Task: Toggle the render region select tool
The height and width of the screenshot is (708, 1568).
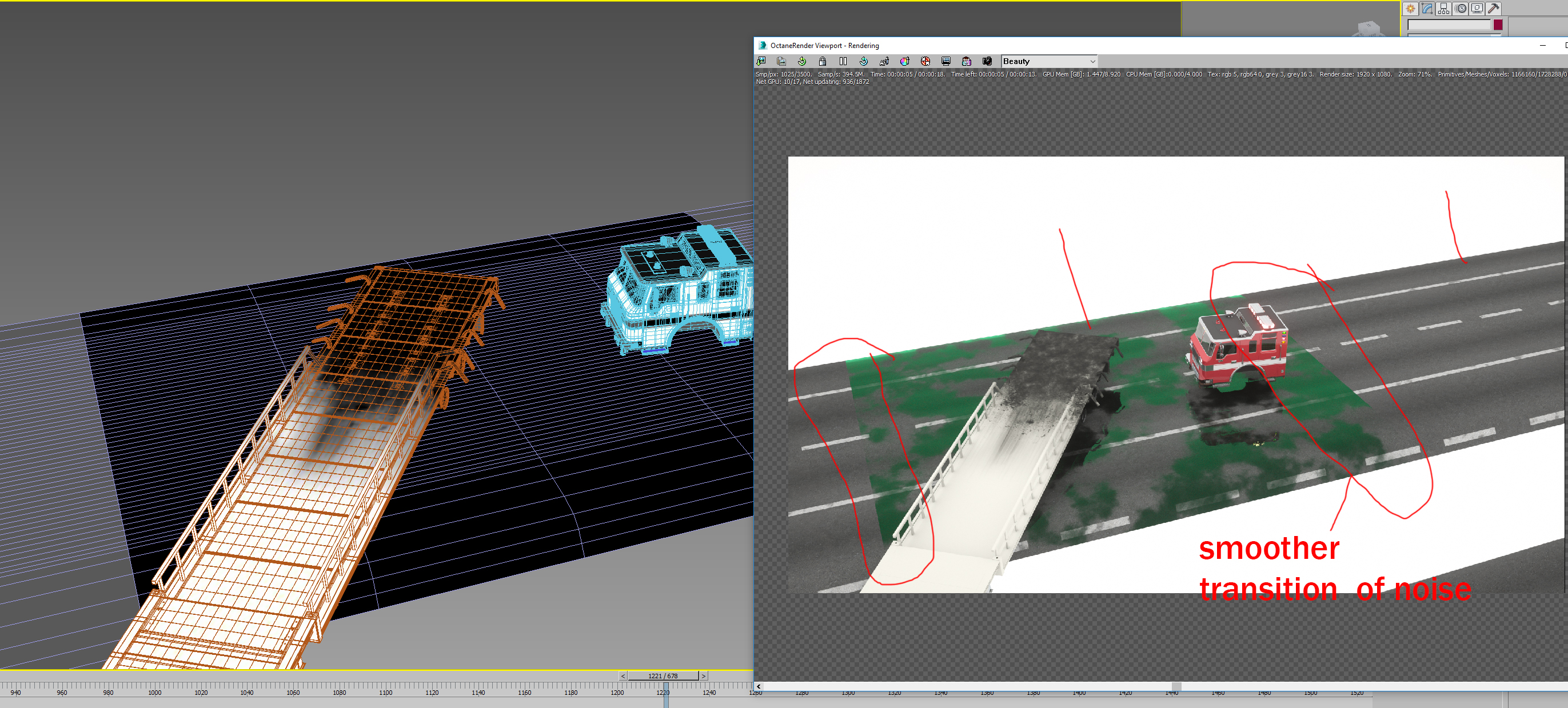Action: (x=925, y=62)
